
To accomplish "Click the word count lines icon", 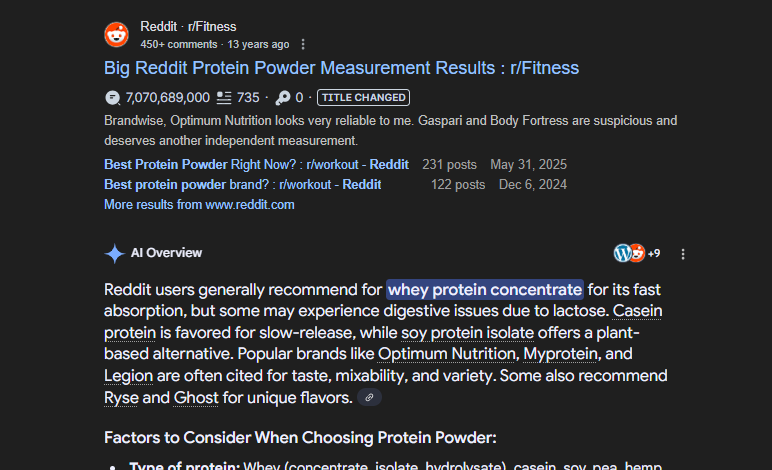I will 224,98.
